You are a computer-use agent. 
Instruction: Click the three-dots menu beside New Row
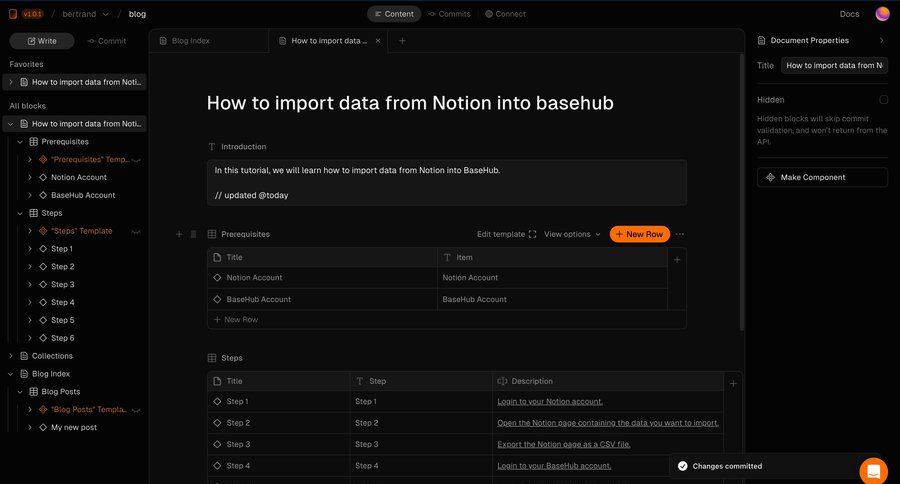[680, 234]
